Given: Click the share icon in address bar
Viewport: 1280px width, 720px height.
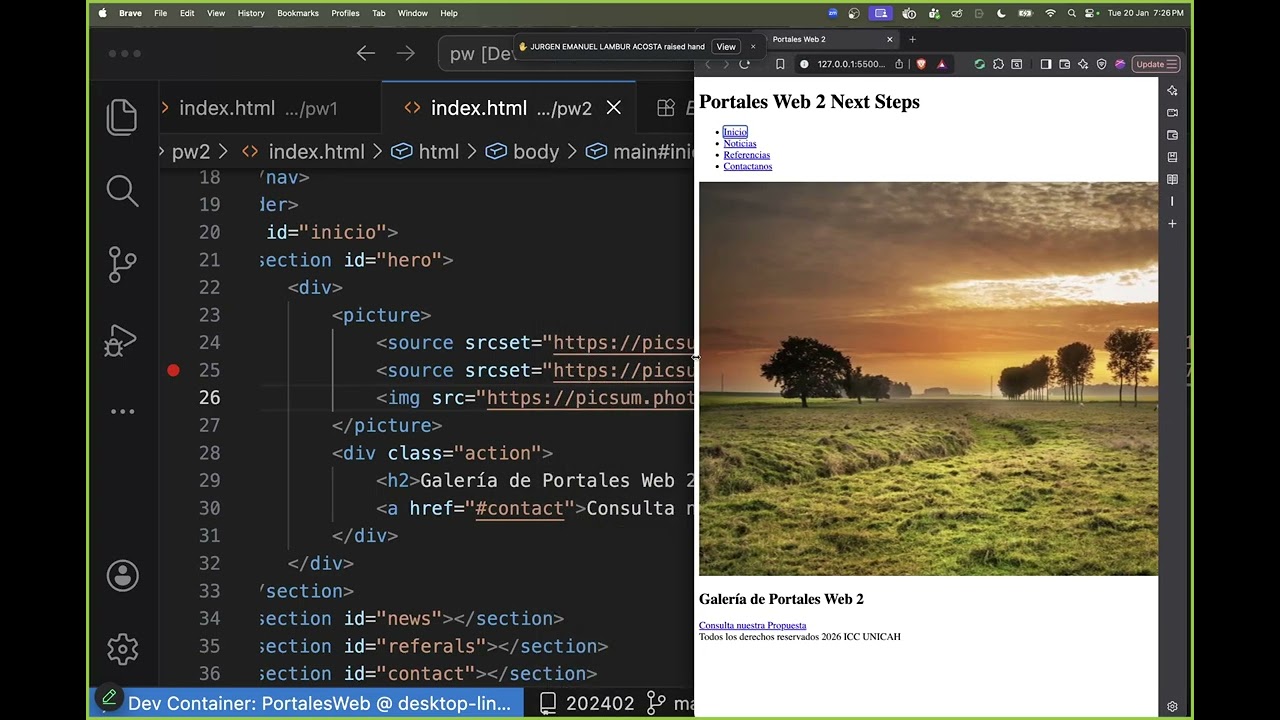Looking at the screenshot, I should coord(899,64).
